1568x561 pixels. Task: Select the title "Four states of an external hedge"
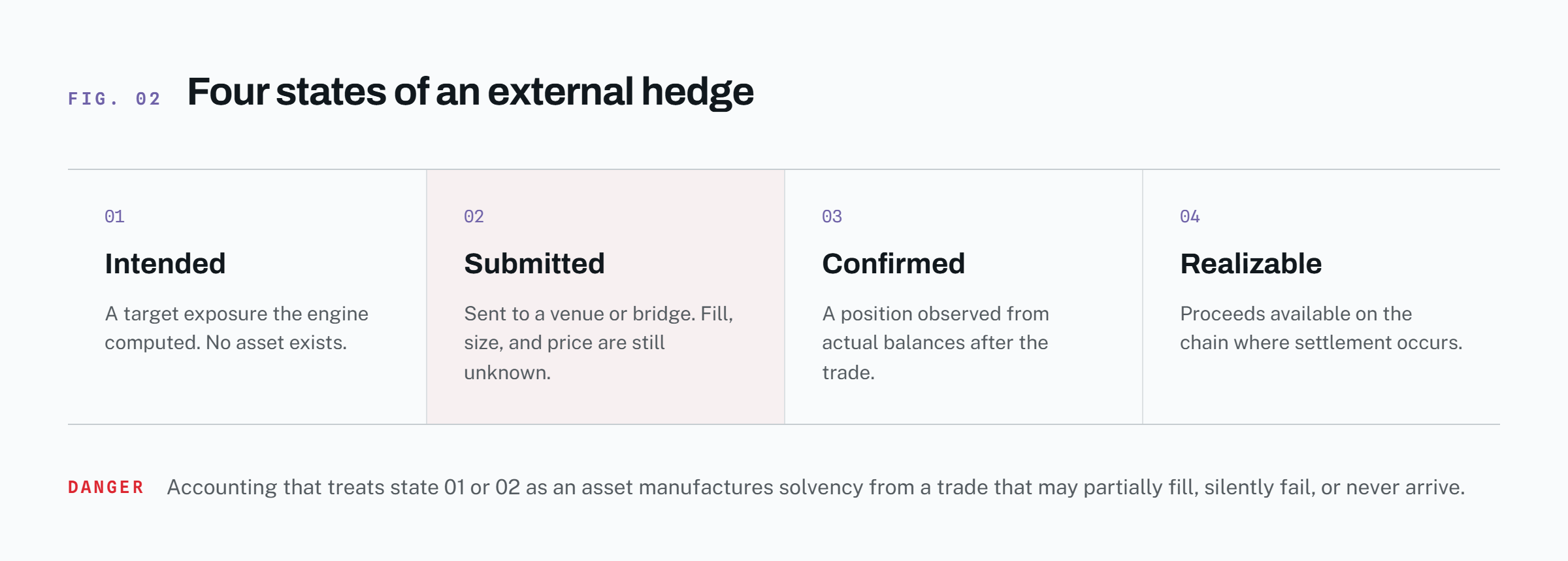[470, 92]
